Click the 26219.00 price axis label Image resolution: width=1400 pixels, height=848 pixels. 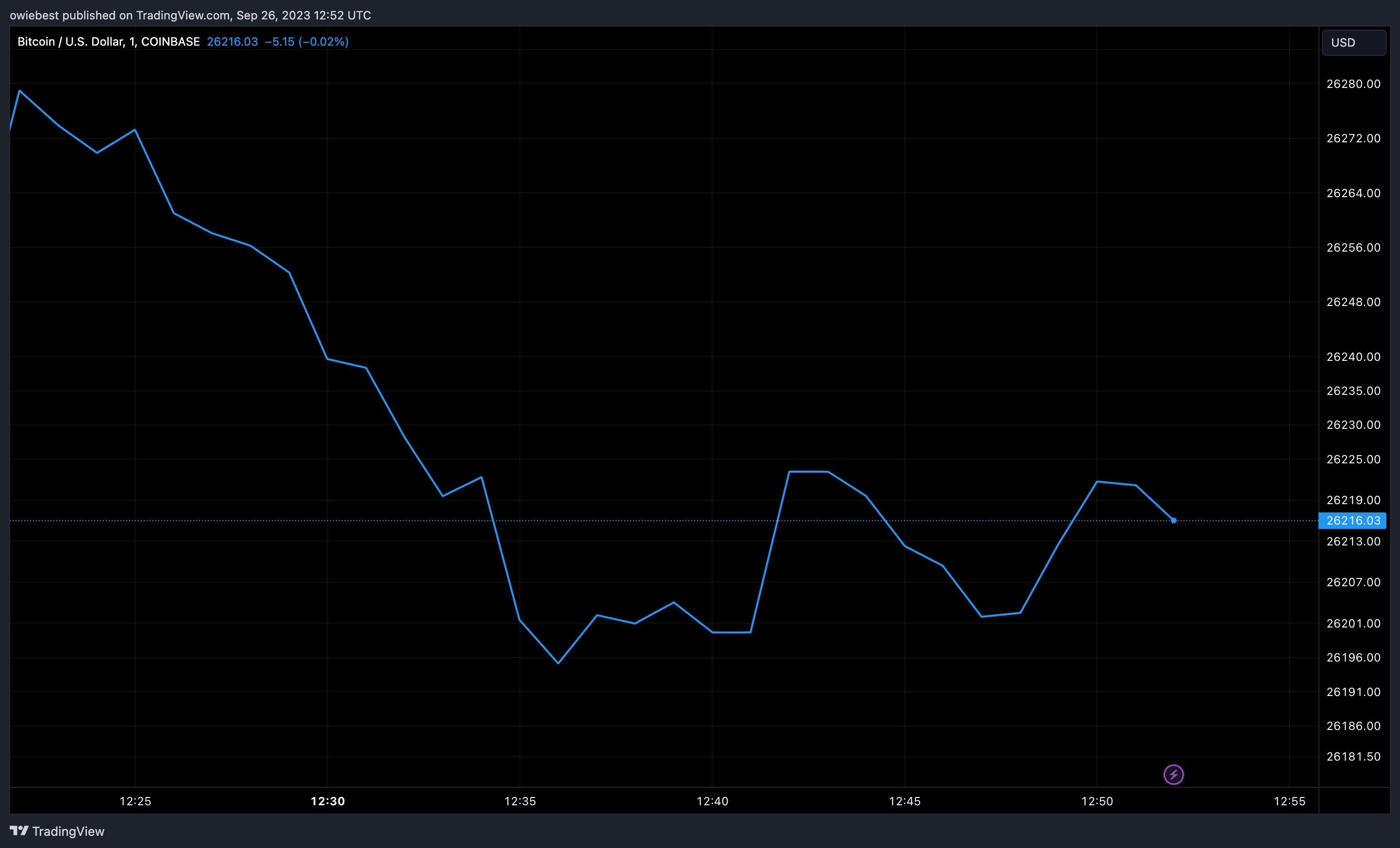1353,500
